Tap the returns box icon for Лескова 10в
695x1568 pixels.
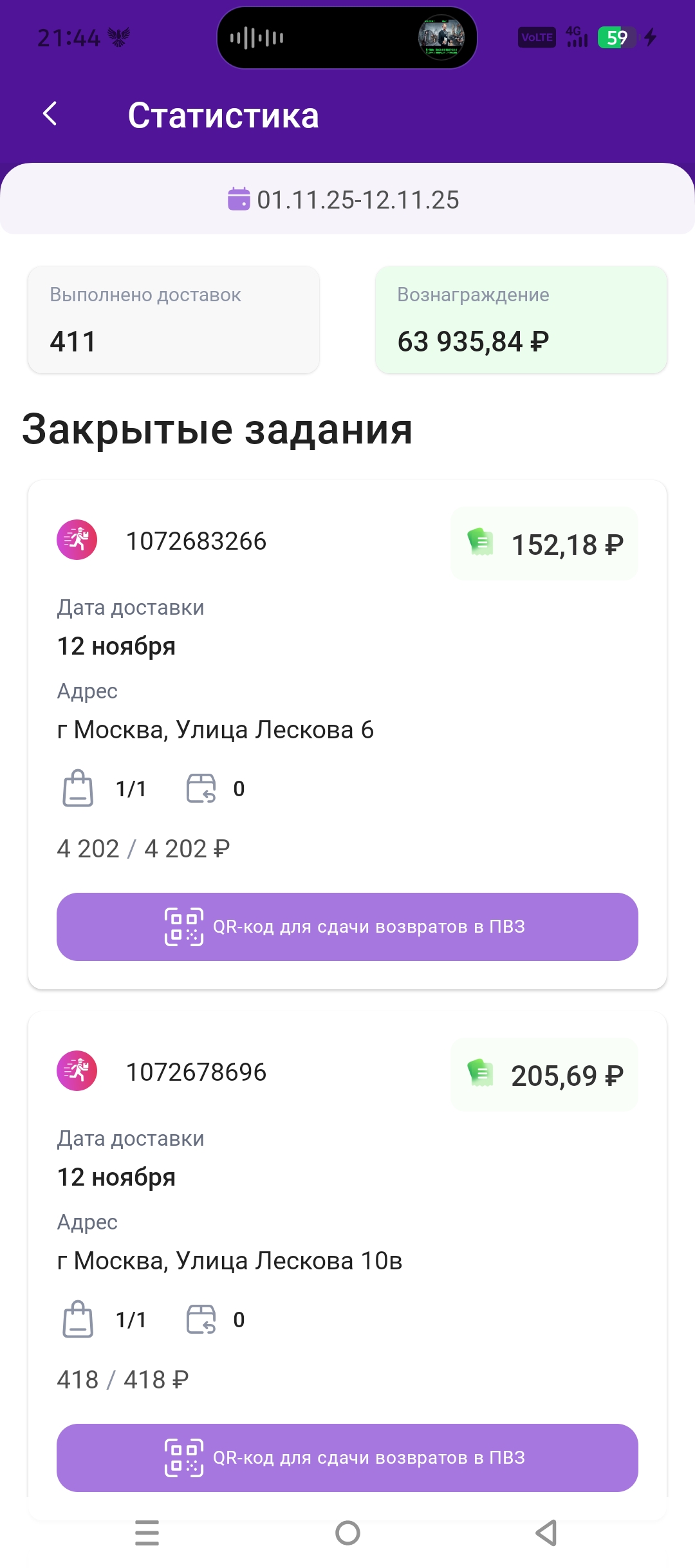(x=201, y=1319)
